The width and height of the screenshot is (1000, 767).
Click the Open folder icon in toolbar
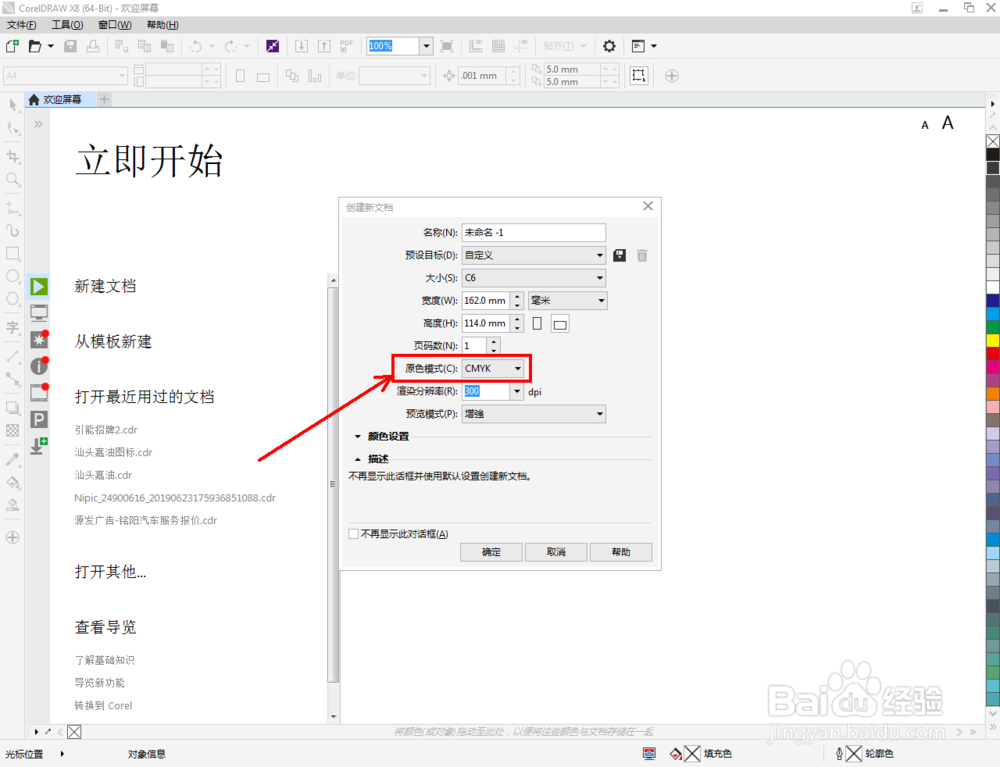point(35,46)
